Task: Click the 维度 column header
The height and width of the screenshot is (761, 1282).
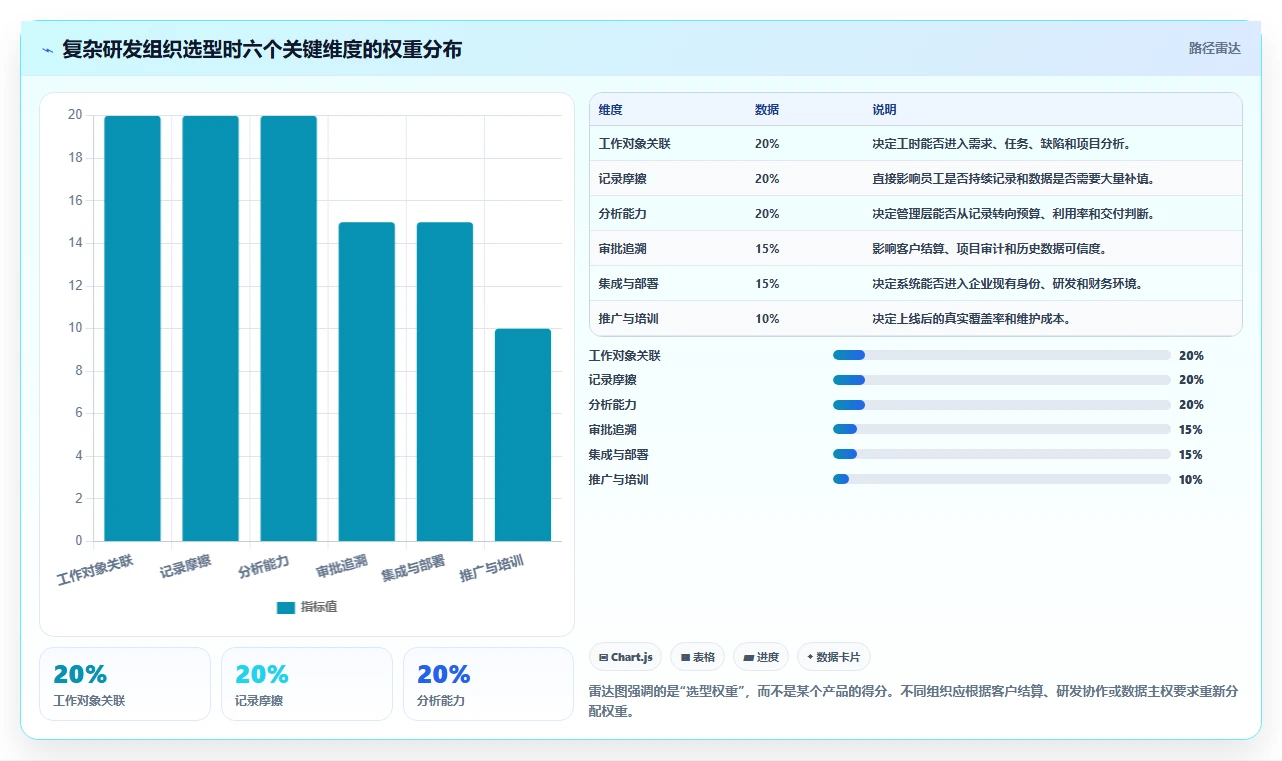Action: tap(610, 110)
